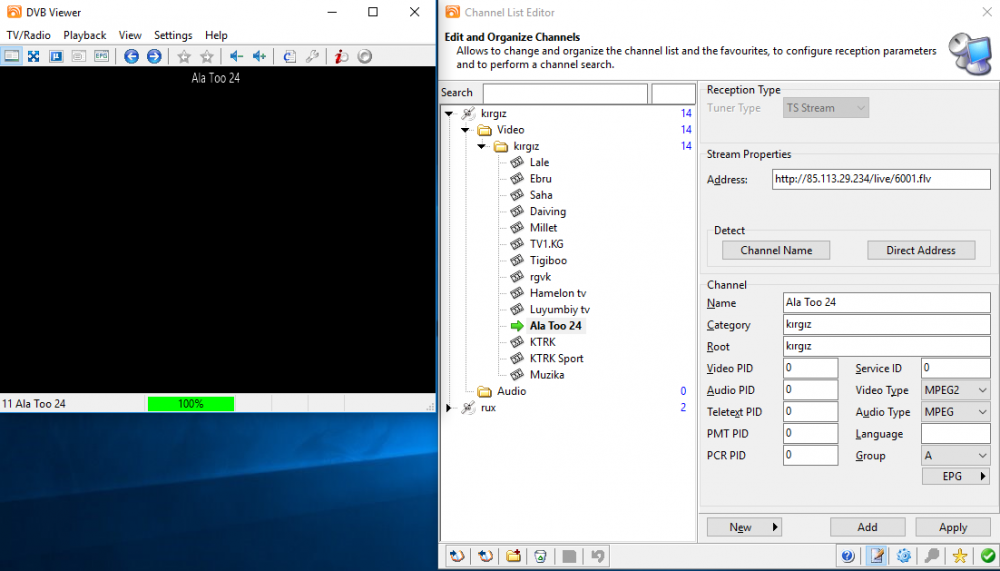Click the green checkmark icon
1000x571 pixels.
tap(988, 556)
